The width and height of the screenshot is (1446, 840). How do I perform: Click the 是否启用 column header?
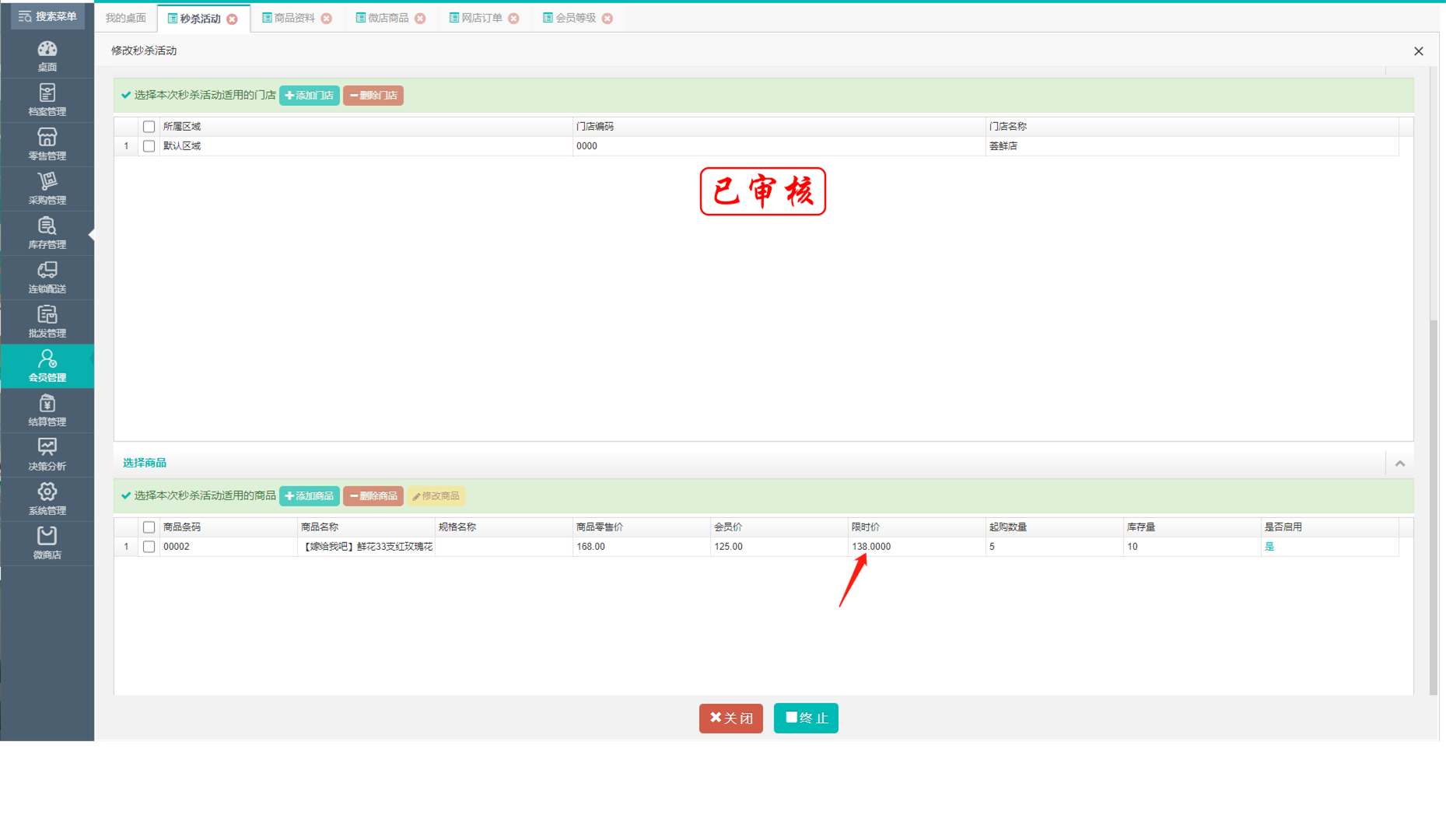pos(1330,527)
